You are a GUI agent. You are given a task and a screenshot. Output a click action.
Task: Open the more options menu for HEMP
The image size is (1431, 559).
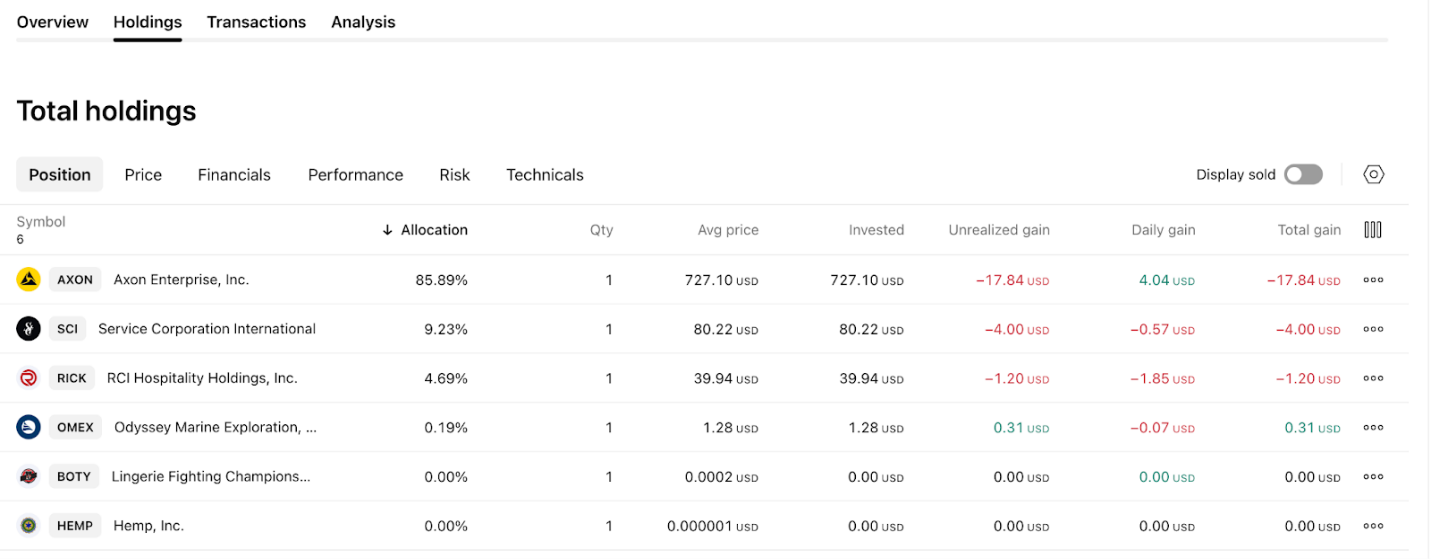[x=1373, y=526]
